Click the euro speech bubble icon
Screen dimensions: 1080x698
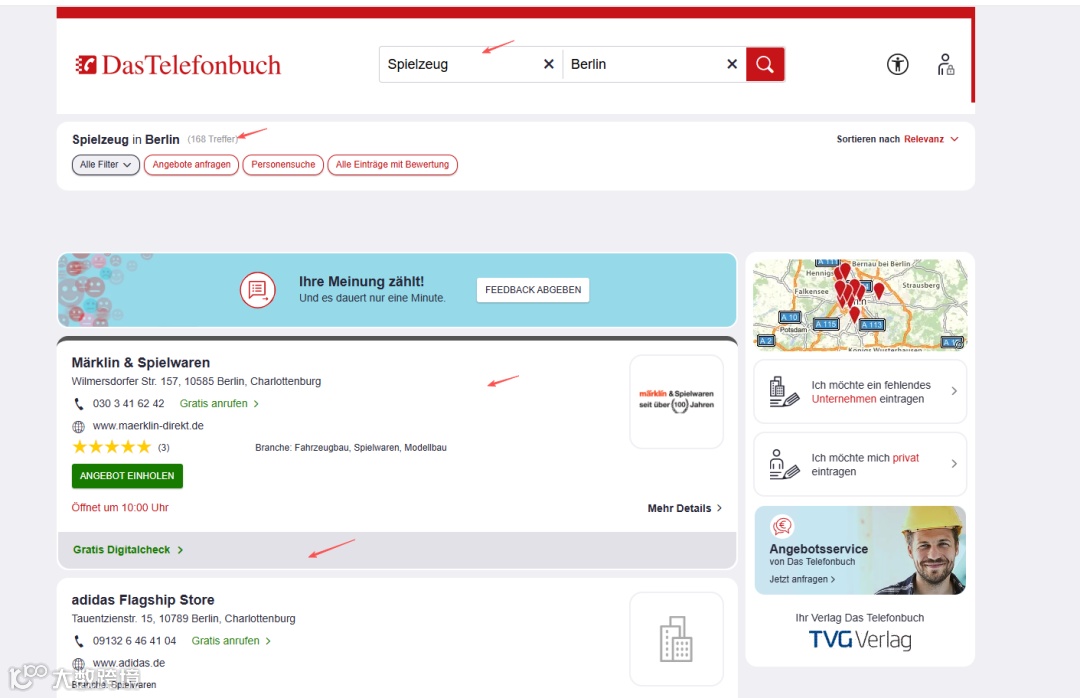[x=782, y=526]
